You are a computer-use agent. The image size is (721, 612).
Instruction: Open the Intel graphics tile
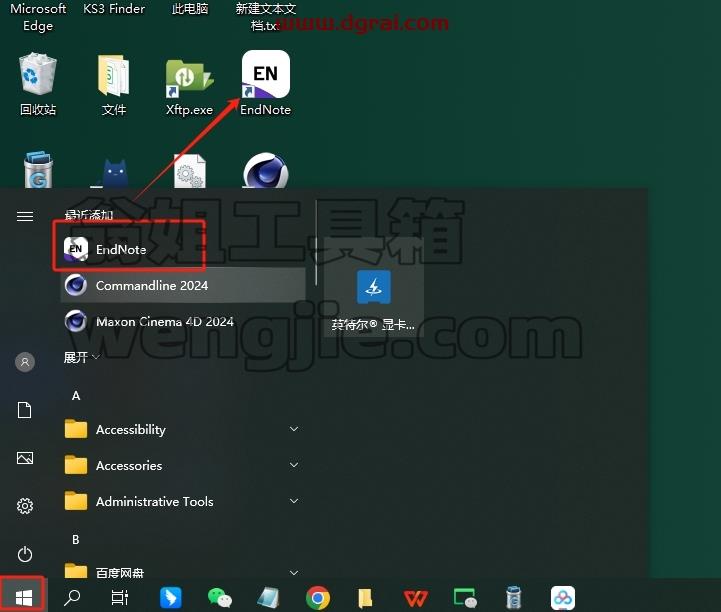374,301
